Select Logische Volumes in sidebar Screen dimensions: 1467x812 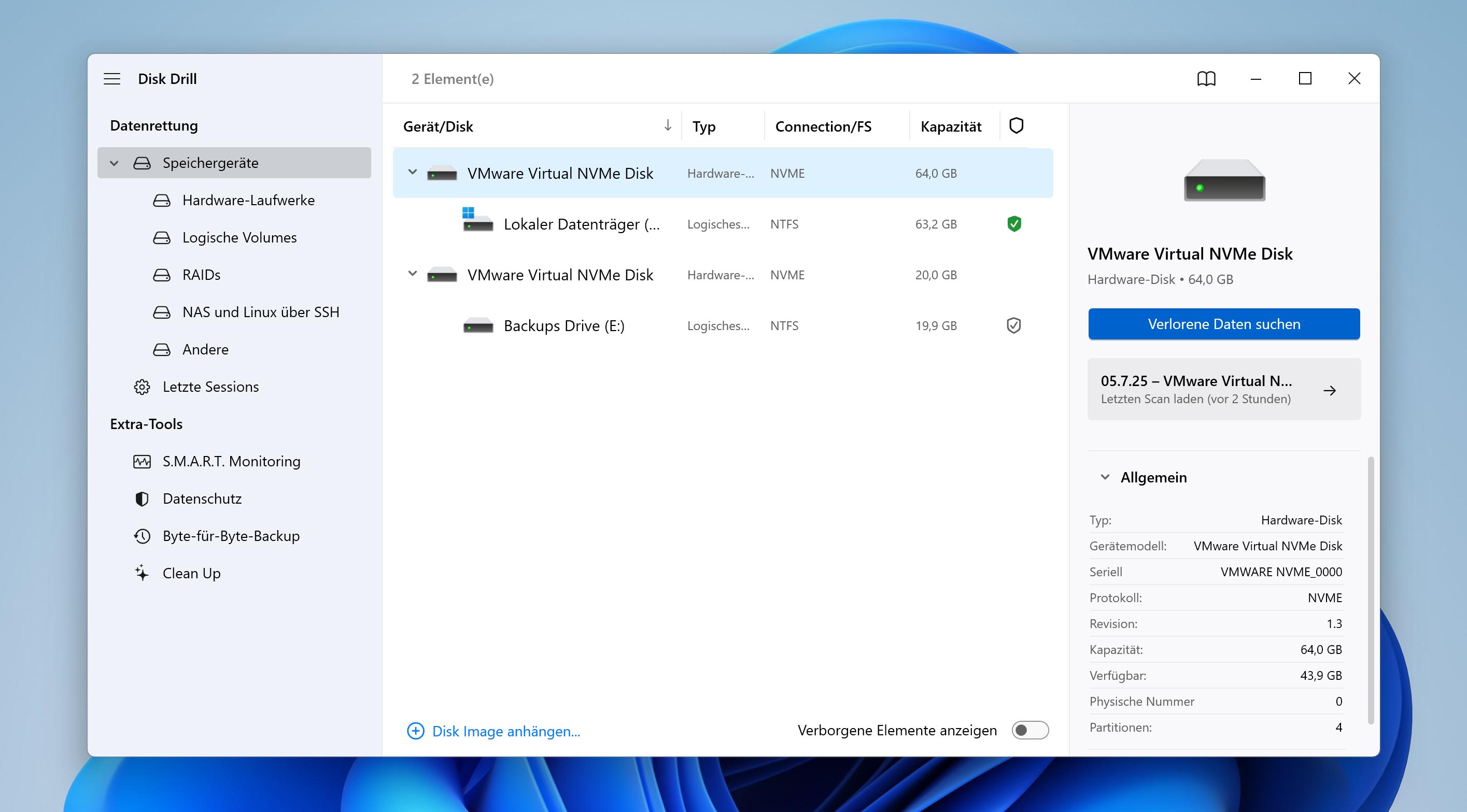233,238
